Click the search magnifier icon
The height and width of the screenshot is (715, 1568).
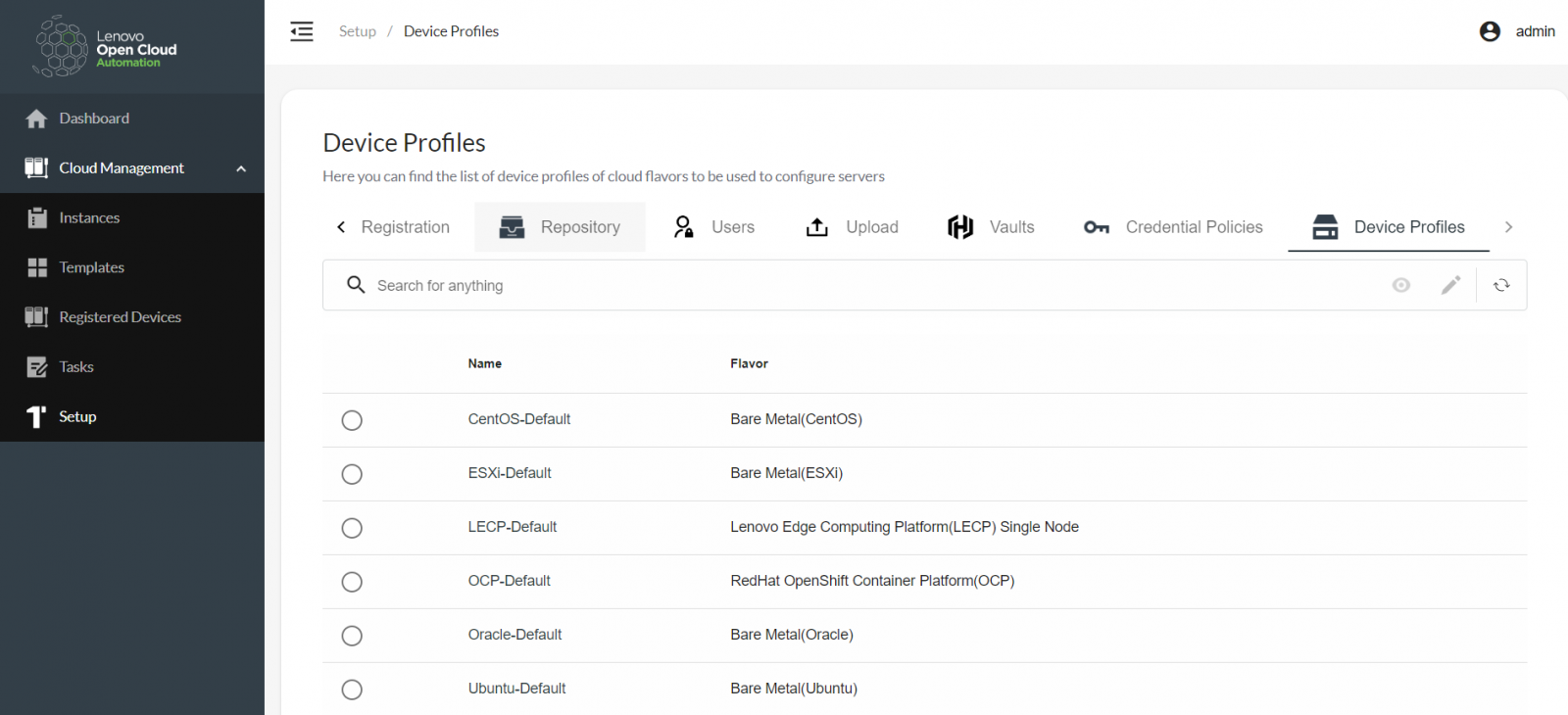(x=356, y=284)
